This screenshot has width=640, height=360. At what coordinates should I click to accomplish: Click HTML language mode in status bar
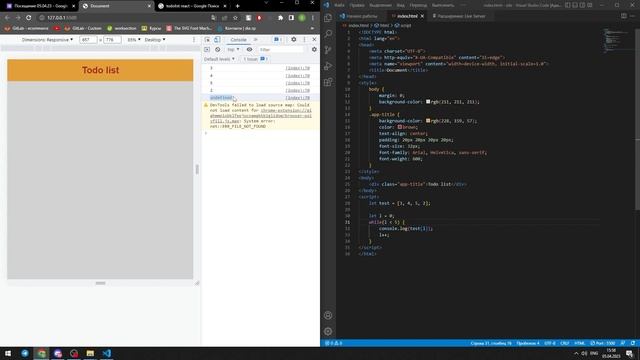click(x=579, y=343)
